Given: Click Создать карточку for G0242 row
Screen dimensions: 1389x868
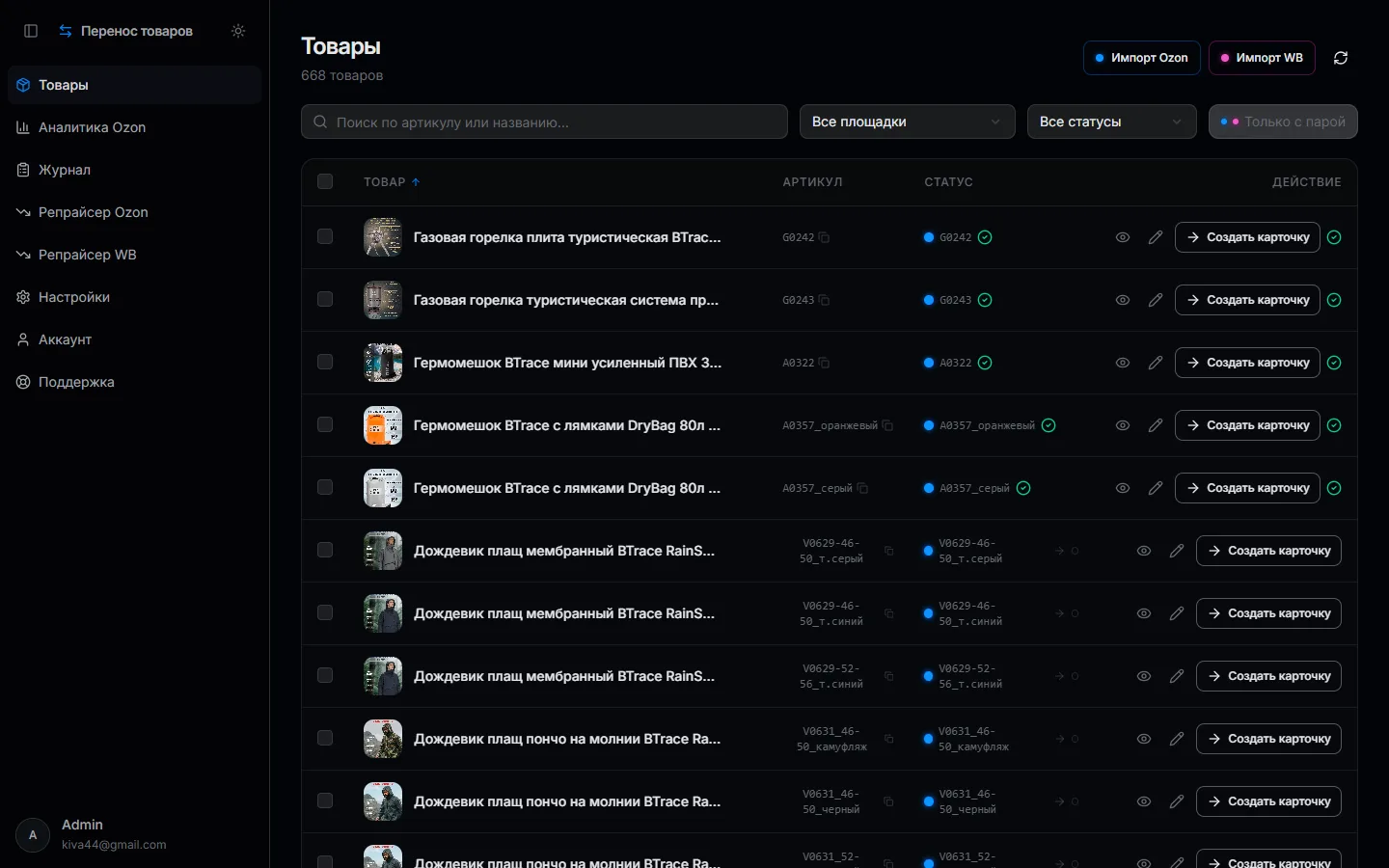Looking at the screenshot, I should point(1247,237).
